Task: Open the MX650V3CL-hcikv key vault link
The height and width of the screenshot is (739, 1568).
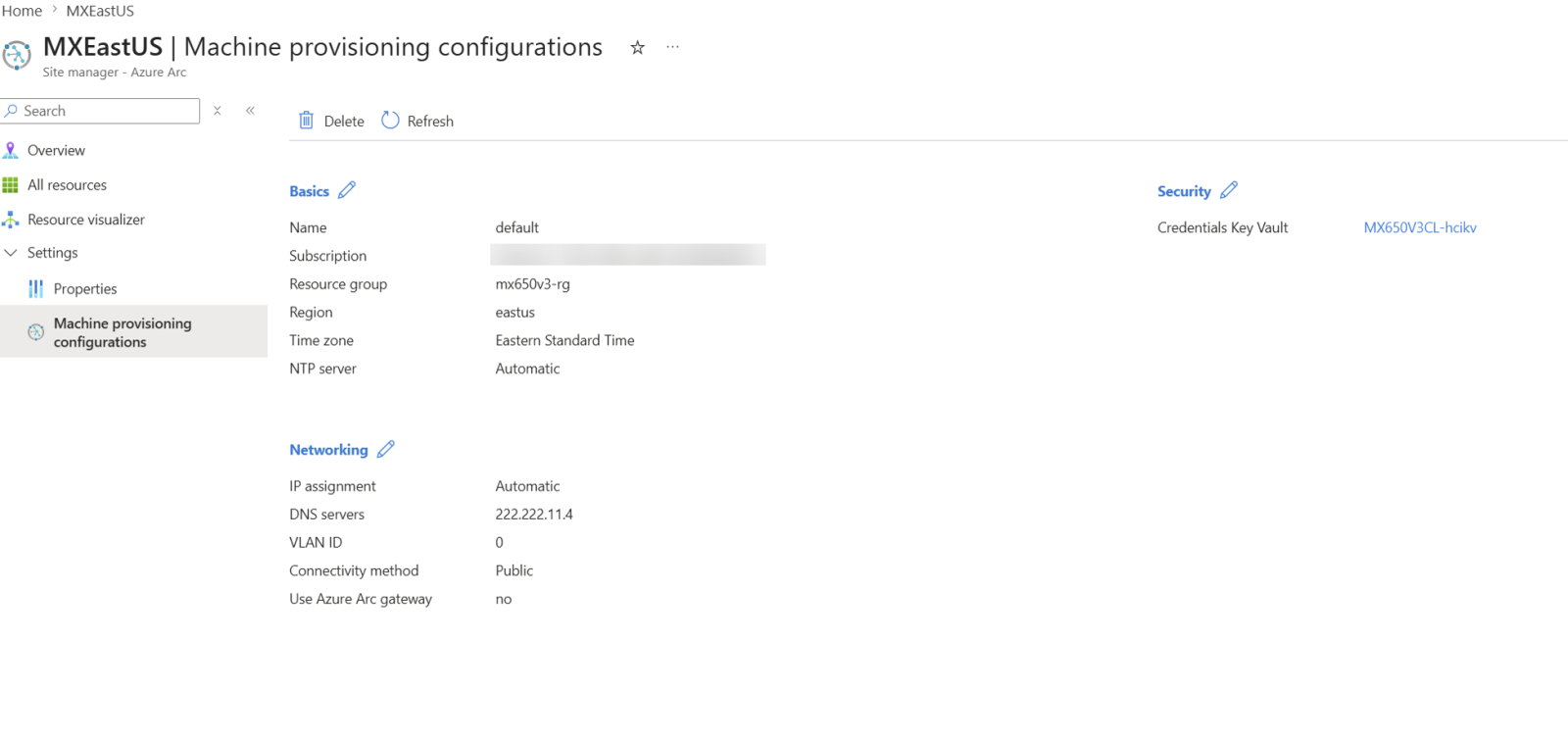Action: pyautogui.click(x=1420, y=227)
